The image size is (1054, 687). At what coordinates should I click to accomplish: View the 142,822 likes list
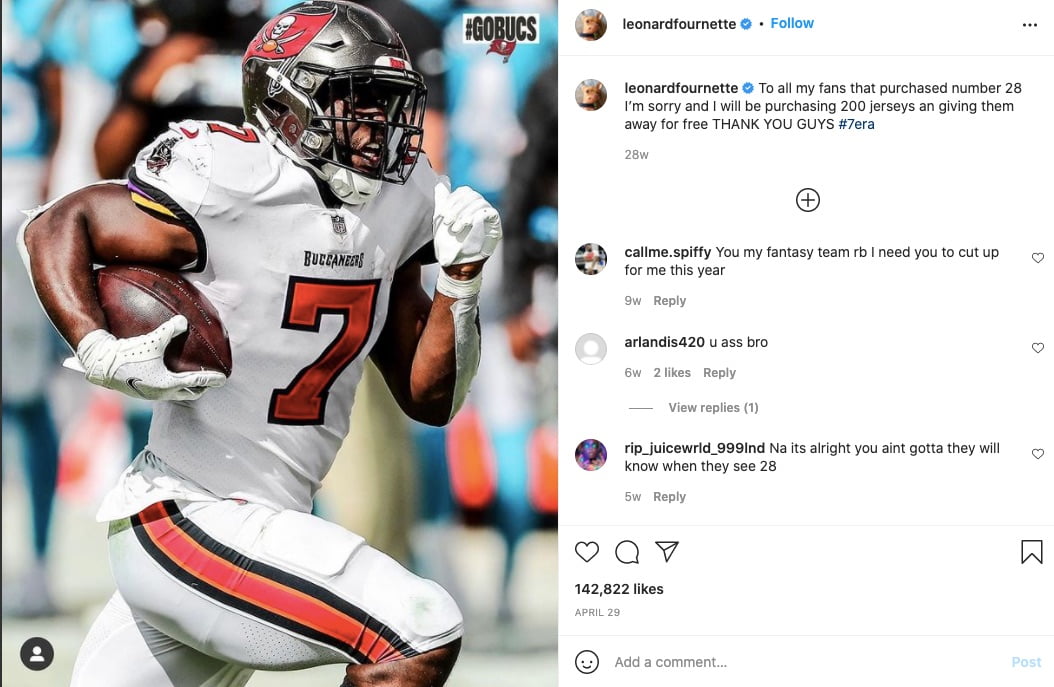tap(619, 589)
